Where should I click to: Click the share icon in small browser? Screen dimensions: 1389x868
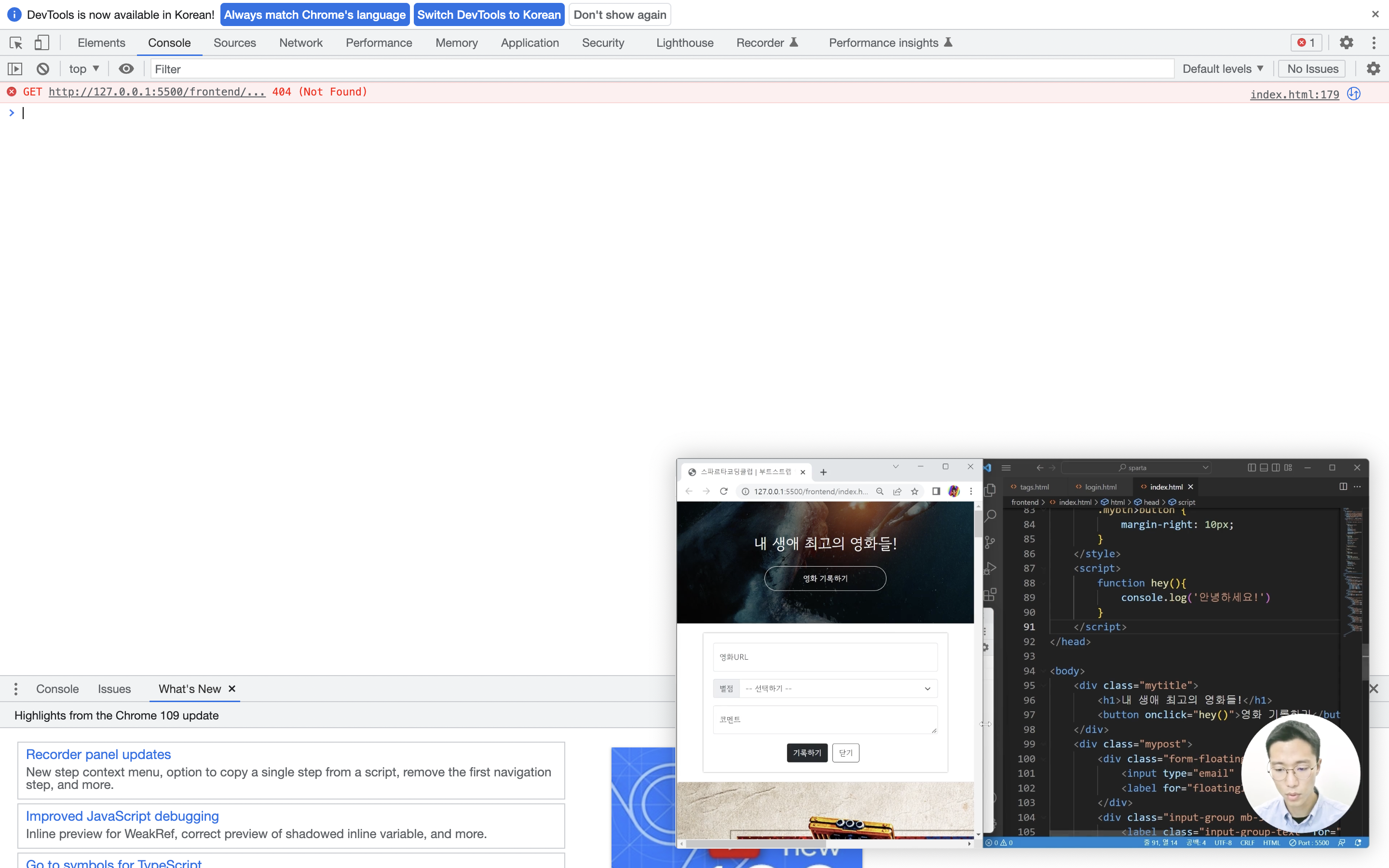(x=897, y=491)
